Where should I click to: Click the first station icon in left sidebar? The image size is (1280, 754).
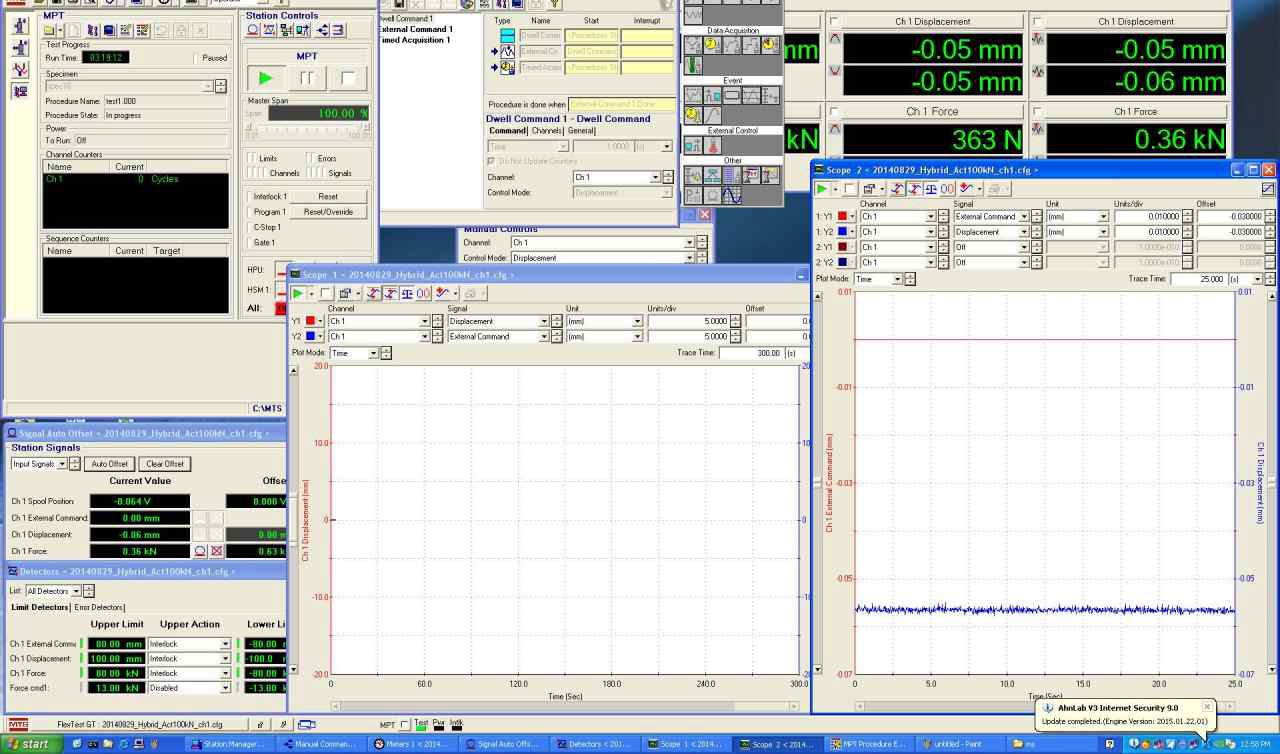click(x=20, y=25)
